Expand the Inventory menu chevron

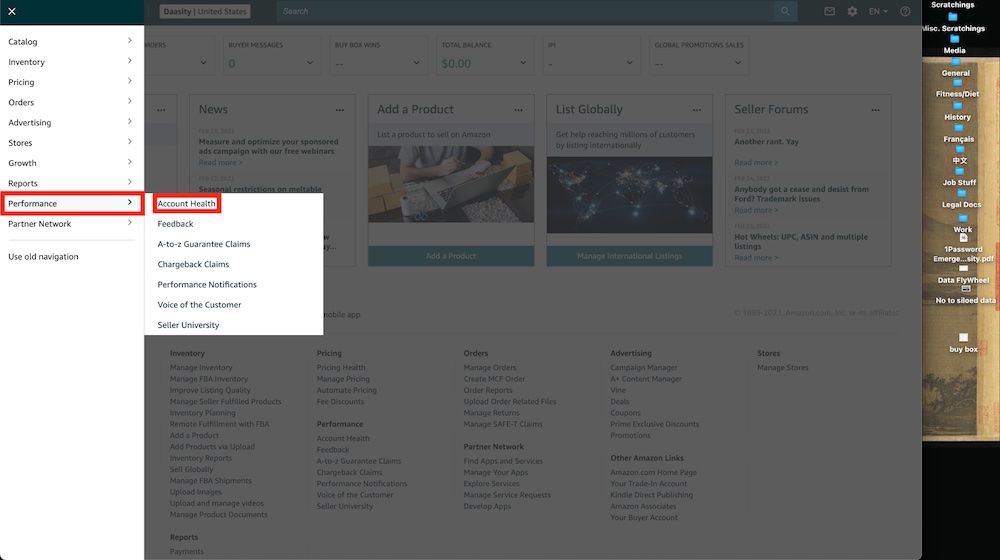point(129,61)
